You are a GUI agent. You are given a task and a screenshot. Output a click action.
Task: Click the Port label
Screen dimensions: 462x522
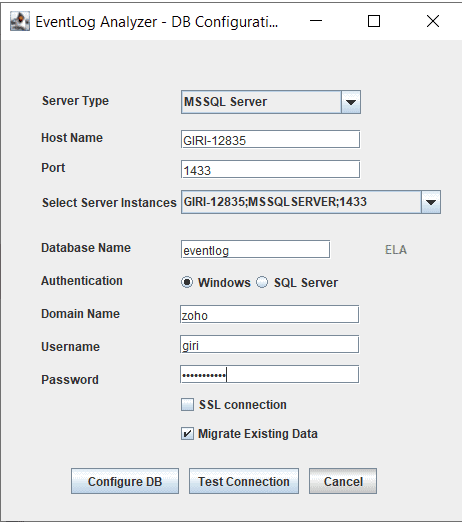(x=53, y=168)
